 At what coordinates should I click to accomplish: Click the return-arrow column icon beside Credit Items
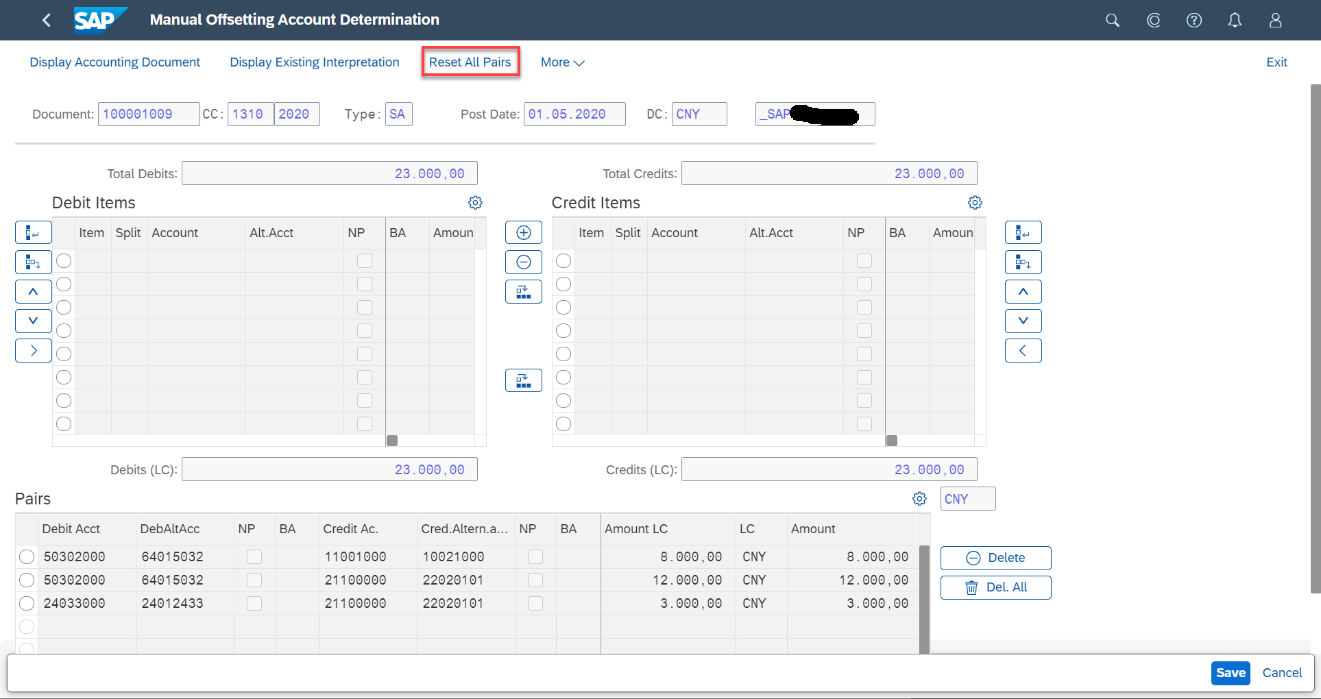pyautogui.click(x=1023, y=232)
